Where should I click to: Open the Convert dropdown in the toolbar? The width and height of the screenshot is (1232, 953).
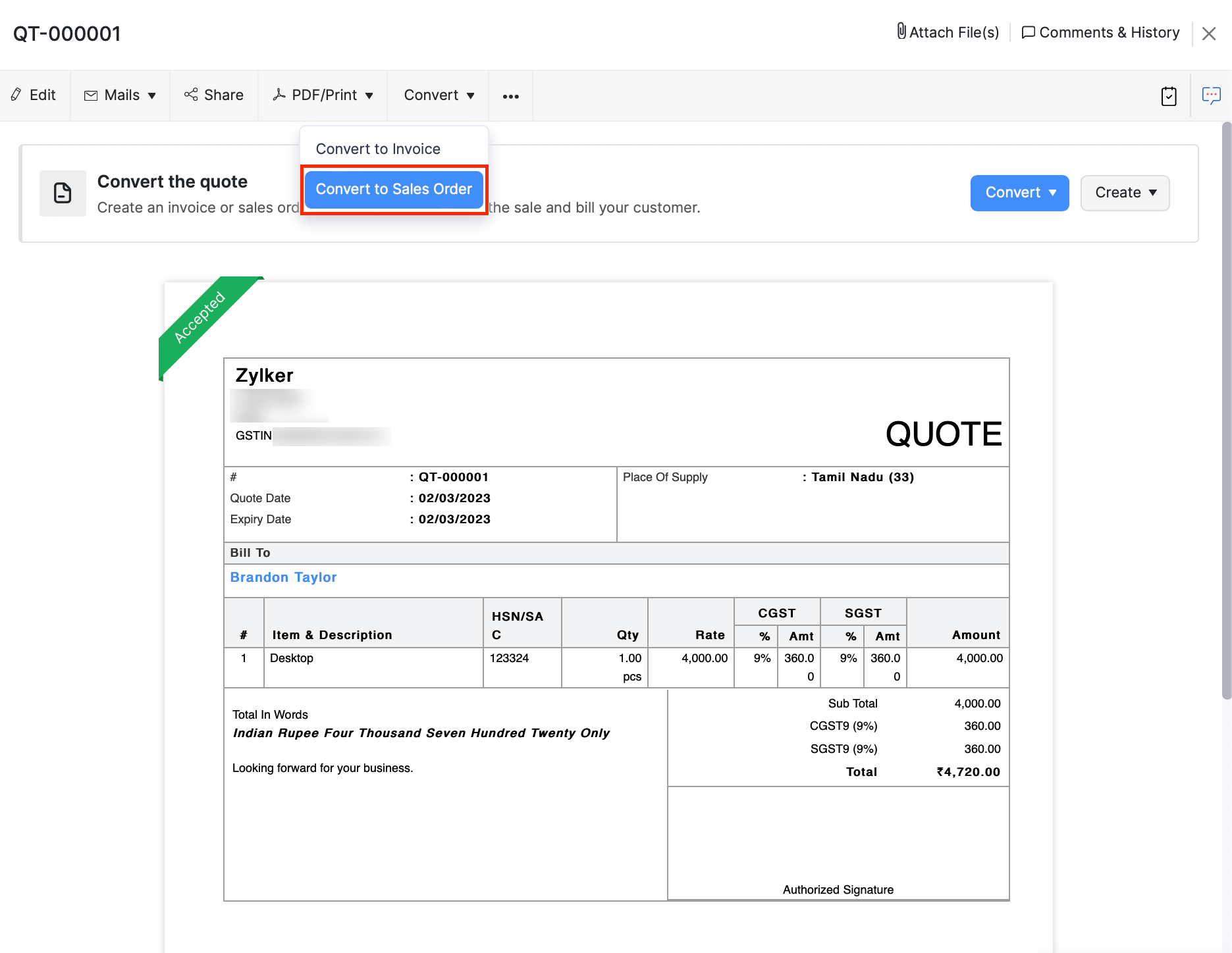pyautogui.click(x=438, y=95)
